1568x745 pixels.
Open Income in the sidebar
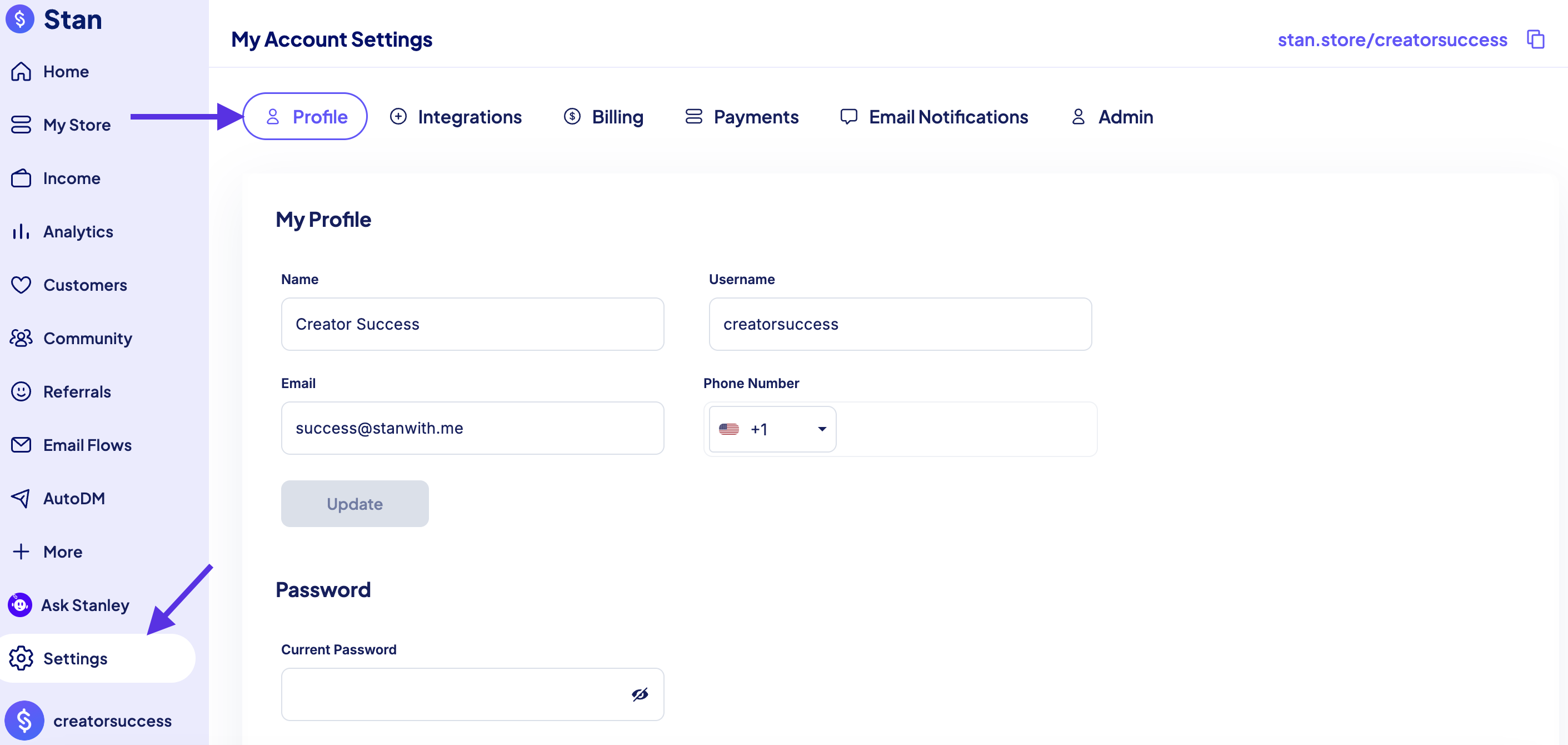71,178
